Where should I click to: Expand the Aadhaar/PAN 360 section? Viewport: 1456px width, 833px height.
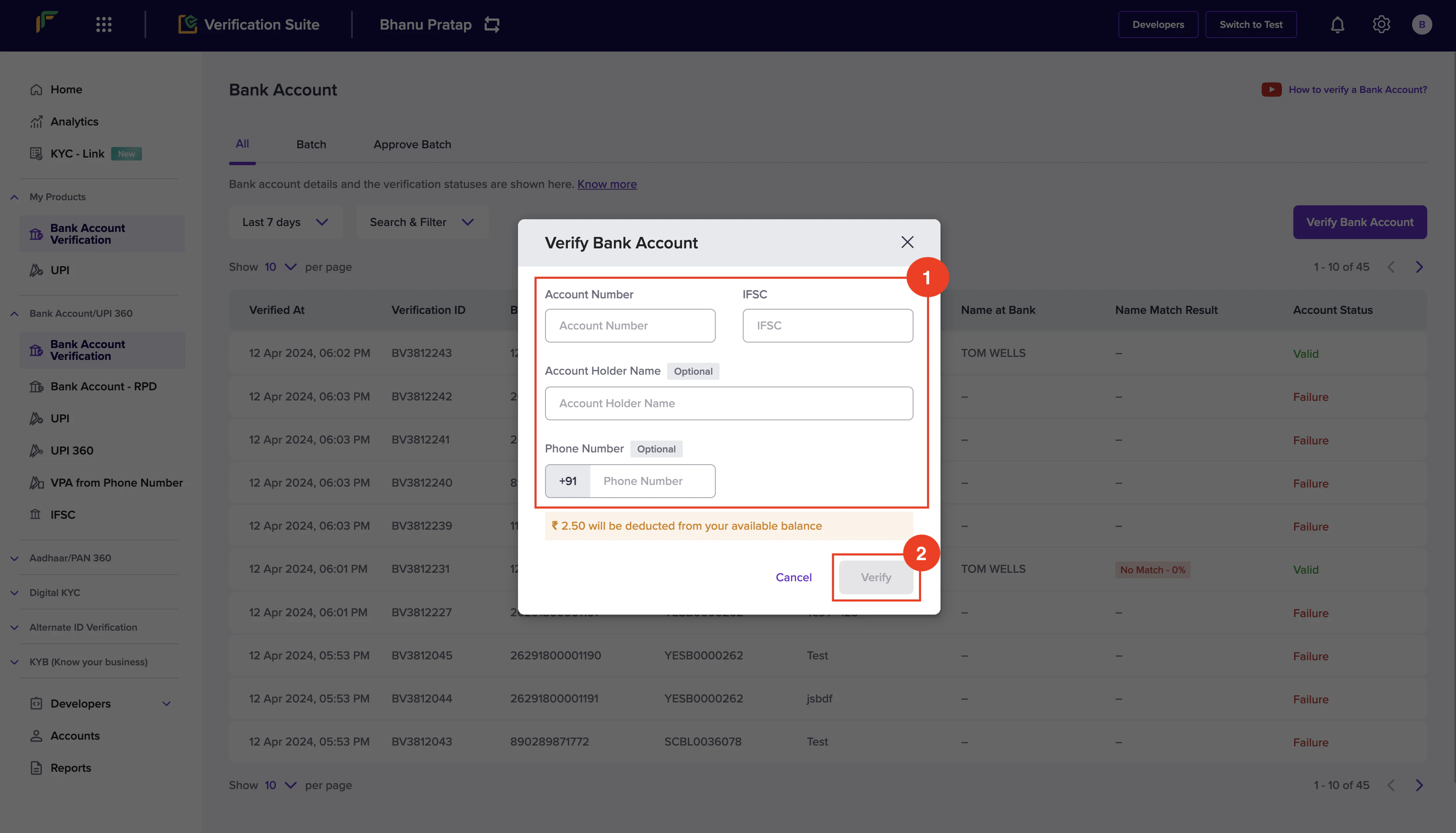tap(15, 558)
